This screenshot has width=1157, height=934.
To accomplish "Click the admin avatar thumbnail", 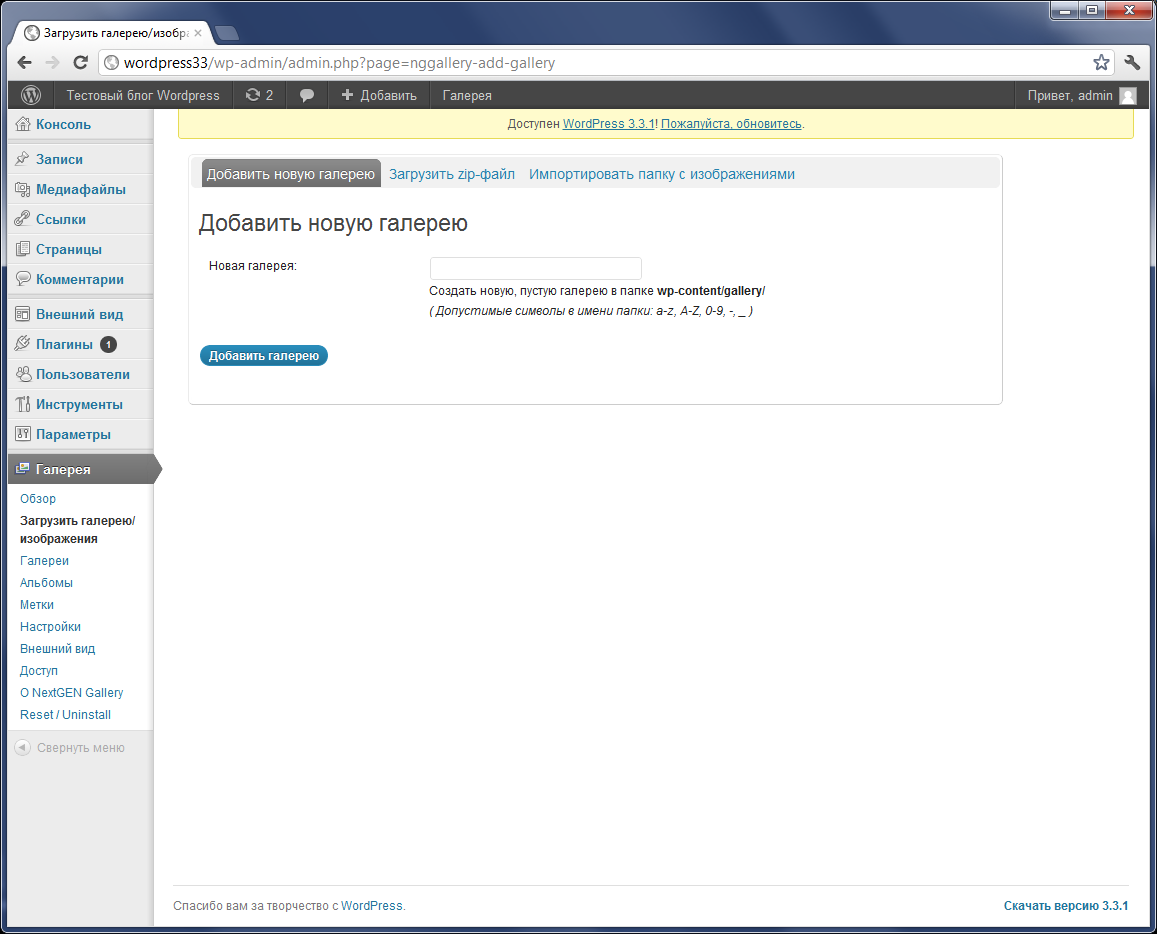I will point(1127,96).
